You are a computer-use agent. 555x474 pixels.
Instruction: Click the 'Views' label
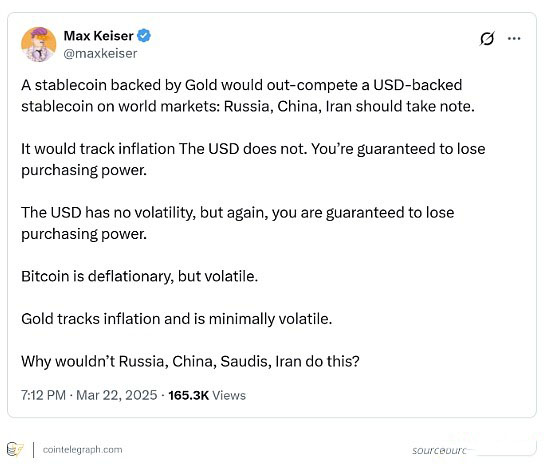(x=229, y=395)
